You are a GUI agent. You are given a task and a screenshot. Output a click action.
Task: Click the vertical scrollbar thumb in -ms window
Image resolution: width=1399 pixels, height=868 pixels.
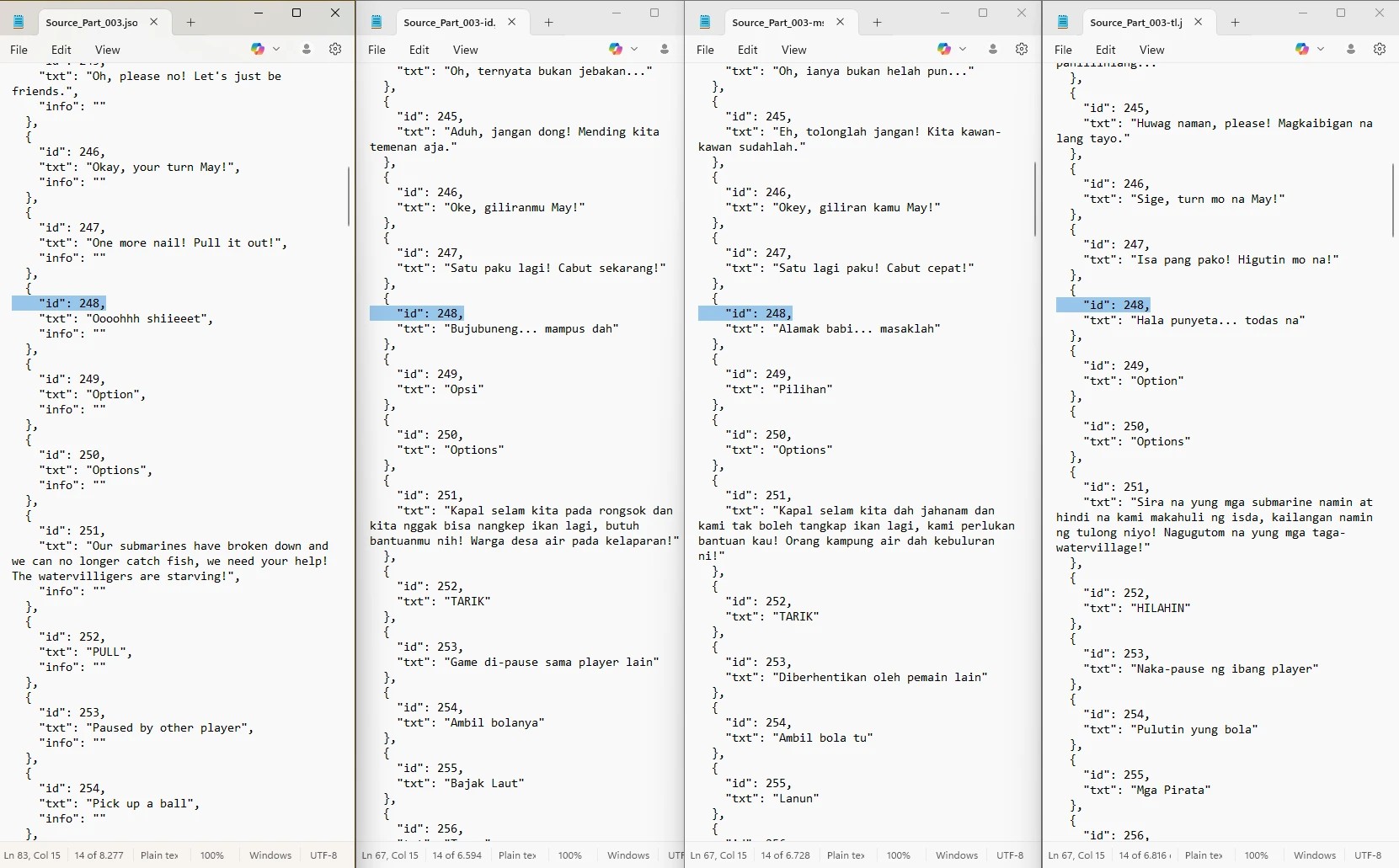click(x=1035, y=200)
